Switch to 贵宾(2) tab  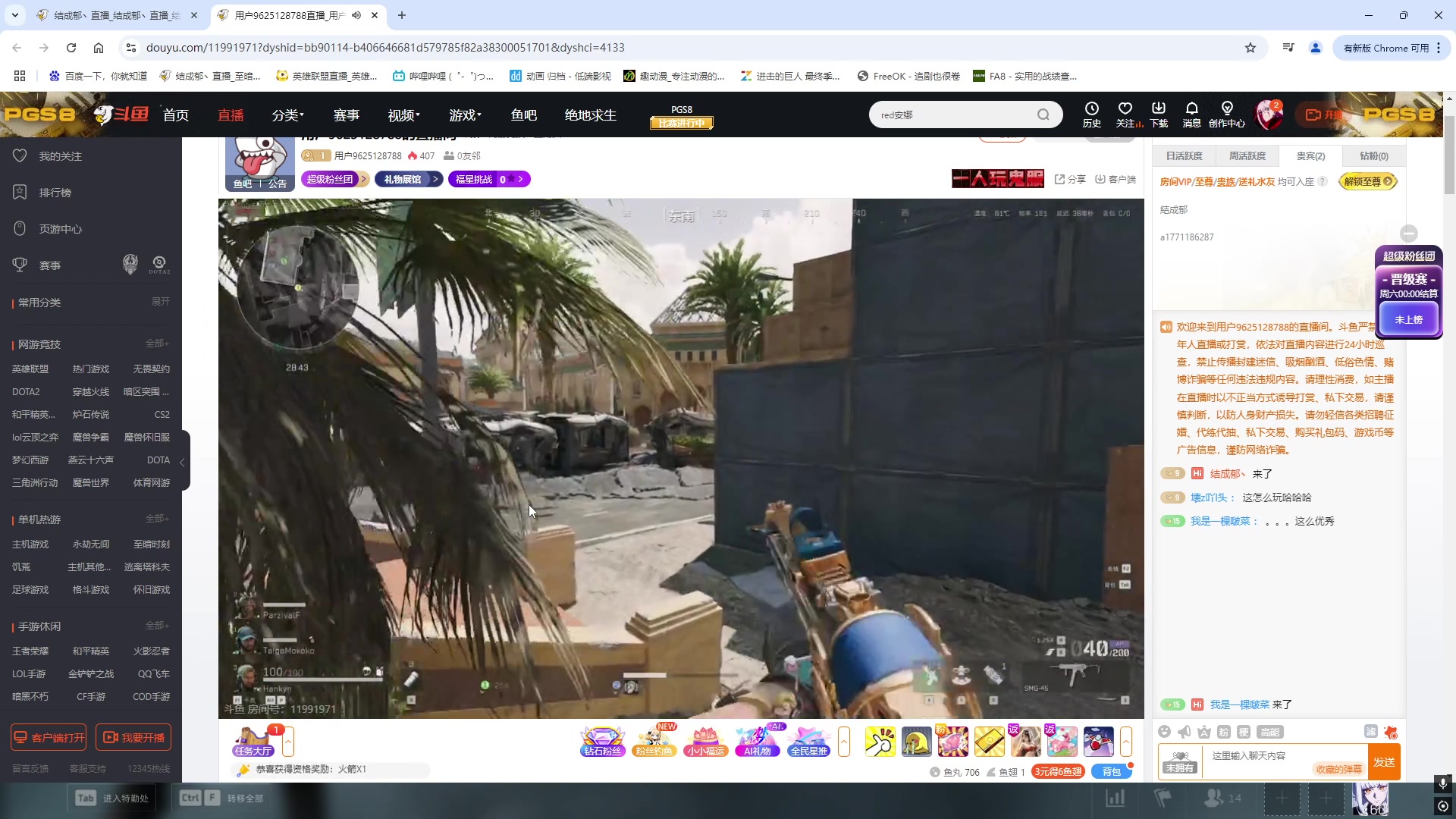pos(1310,155)
